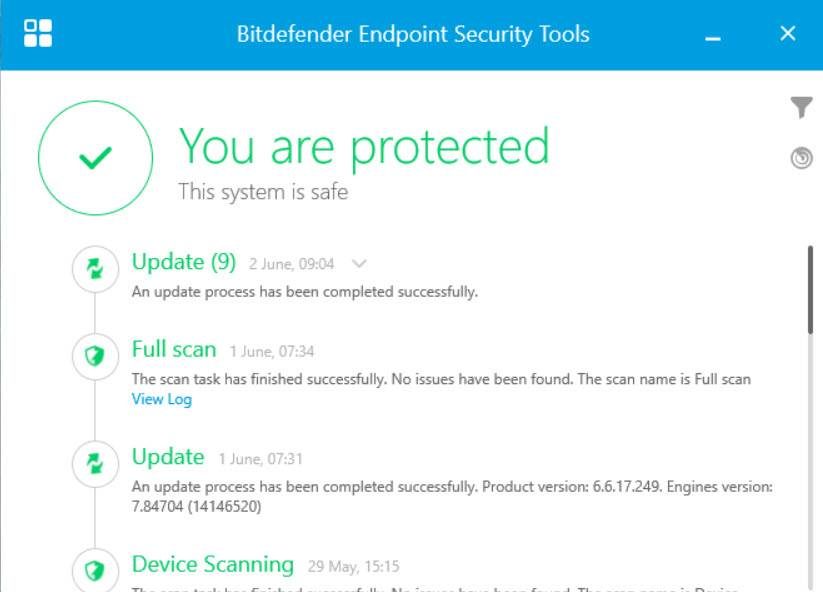The width and height of the screenshot is (823, 592).
Task: Click the vertical scrollbar thumb
Action: tap(810, 290)
